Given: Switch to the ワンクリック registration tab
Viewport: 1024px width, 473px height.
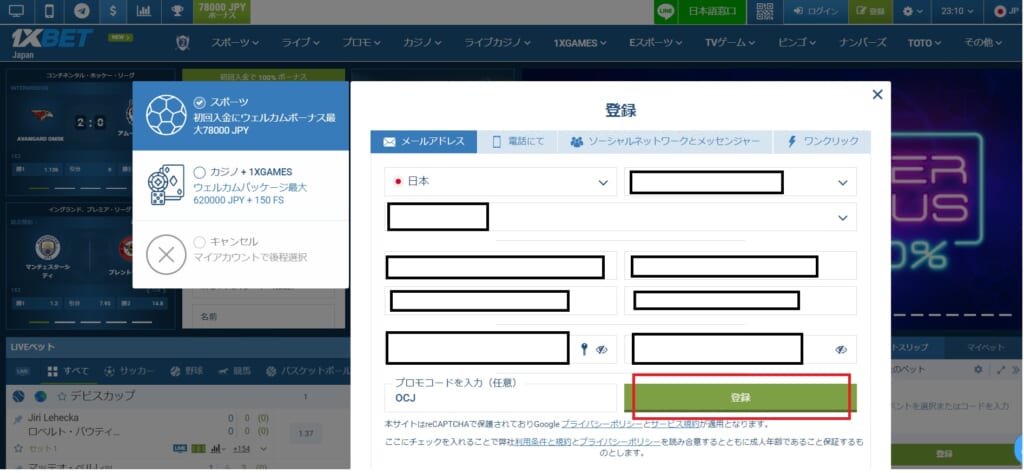Looking at the screenshot, I should [822, 142].
